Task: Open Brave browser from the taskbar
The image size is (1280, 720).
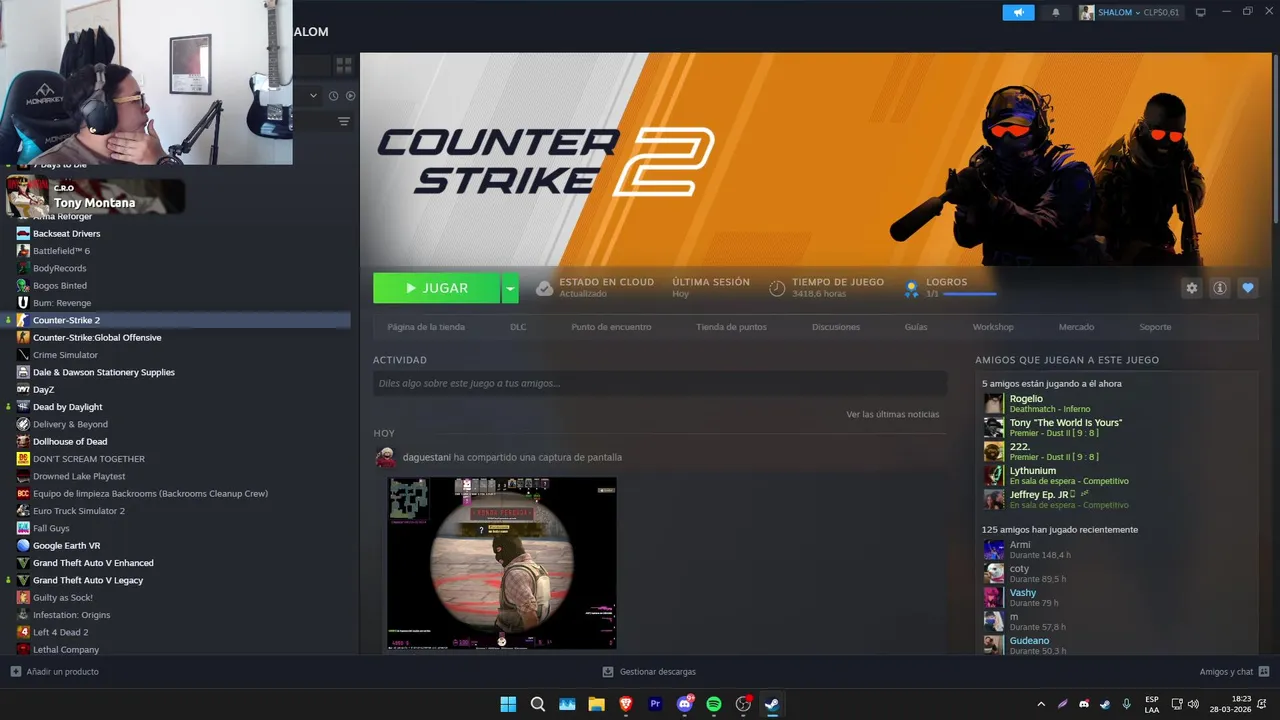Action: [626, 704]
